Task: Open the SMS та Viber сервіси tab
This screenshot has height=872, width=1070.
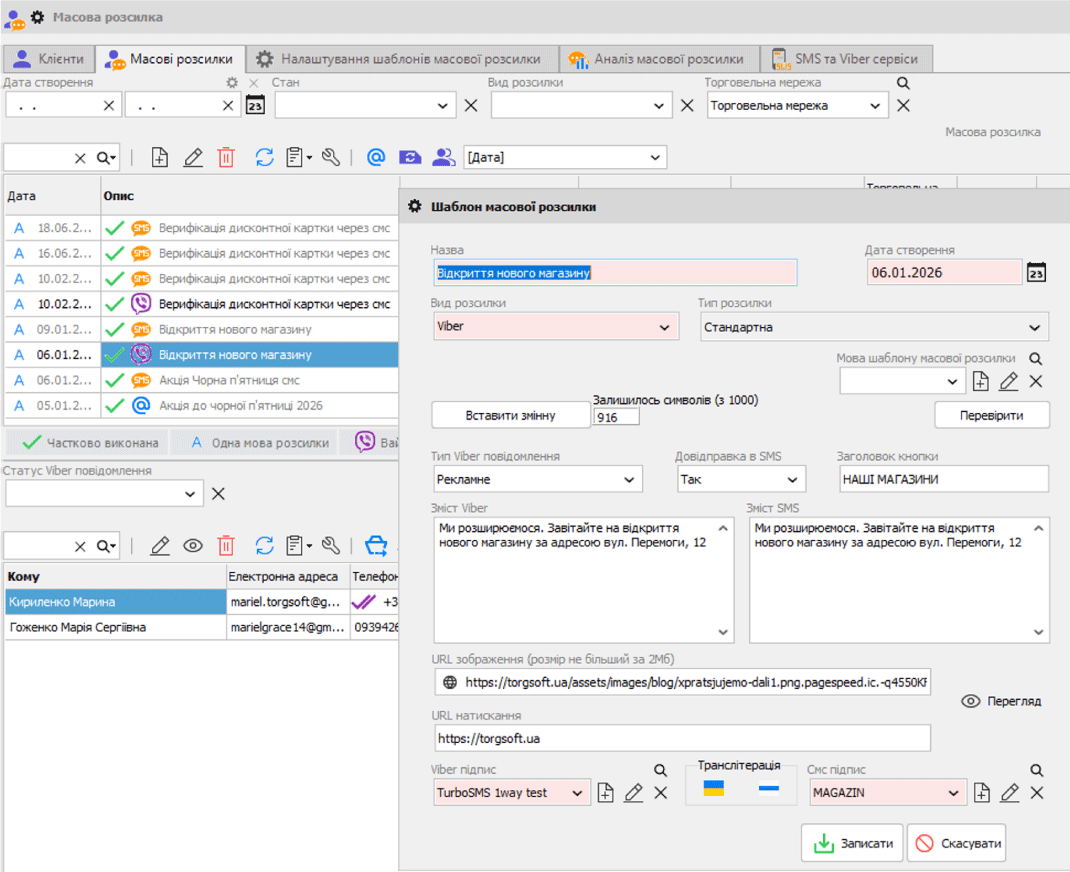Action: (x=846, y=59)
